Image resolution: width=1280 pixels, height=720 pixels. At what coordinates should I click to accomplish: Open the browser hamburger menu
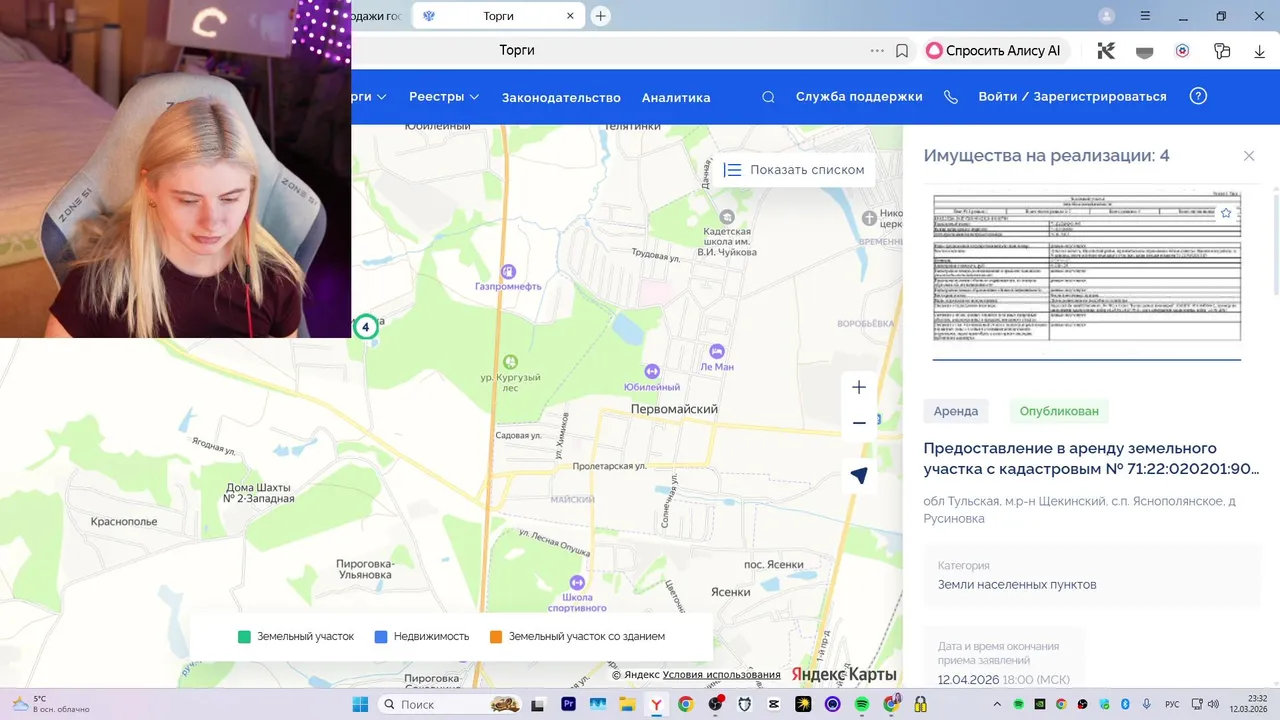point(1146,16)
